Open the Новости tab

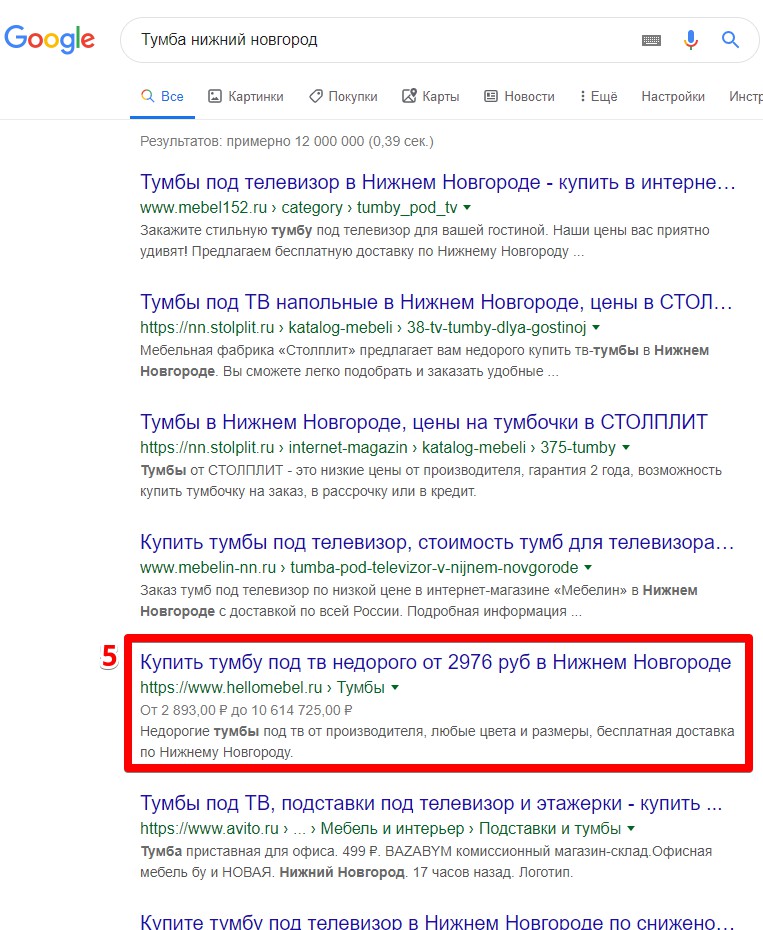[519, 96]
